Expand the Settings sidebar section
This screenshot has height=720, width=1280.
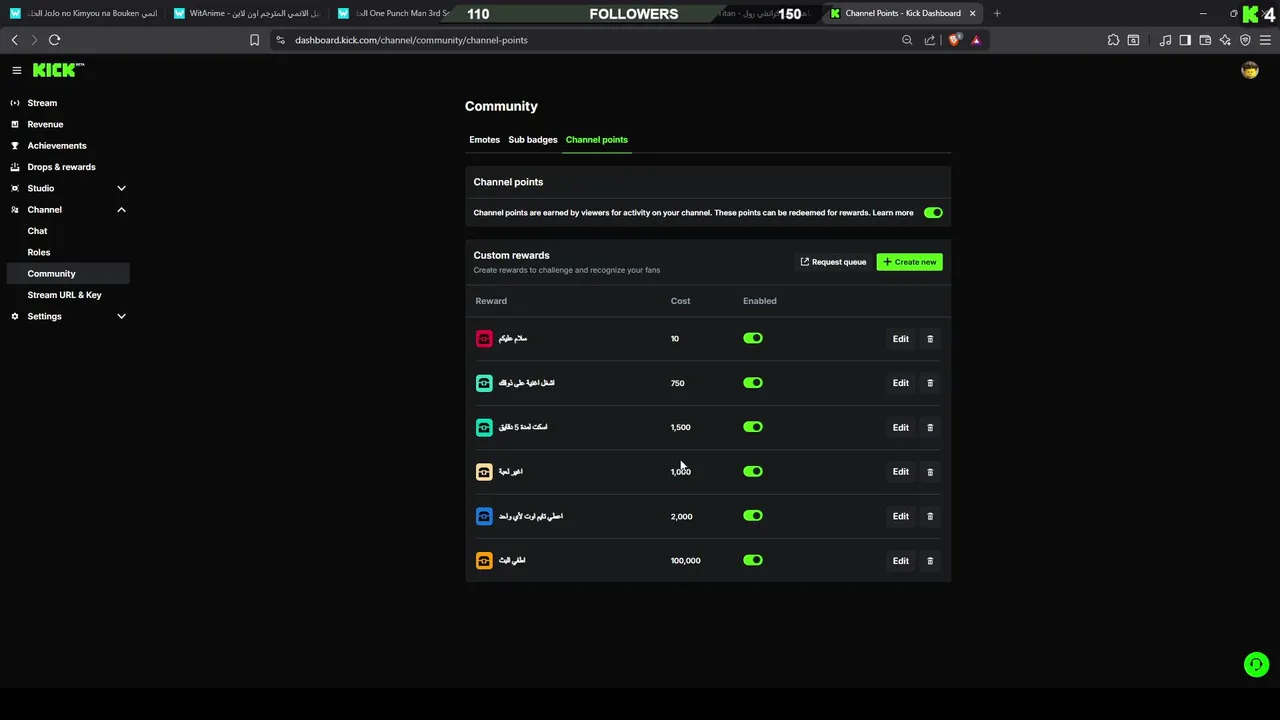pos(121,316)
